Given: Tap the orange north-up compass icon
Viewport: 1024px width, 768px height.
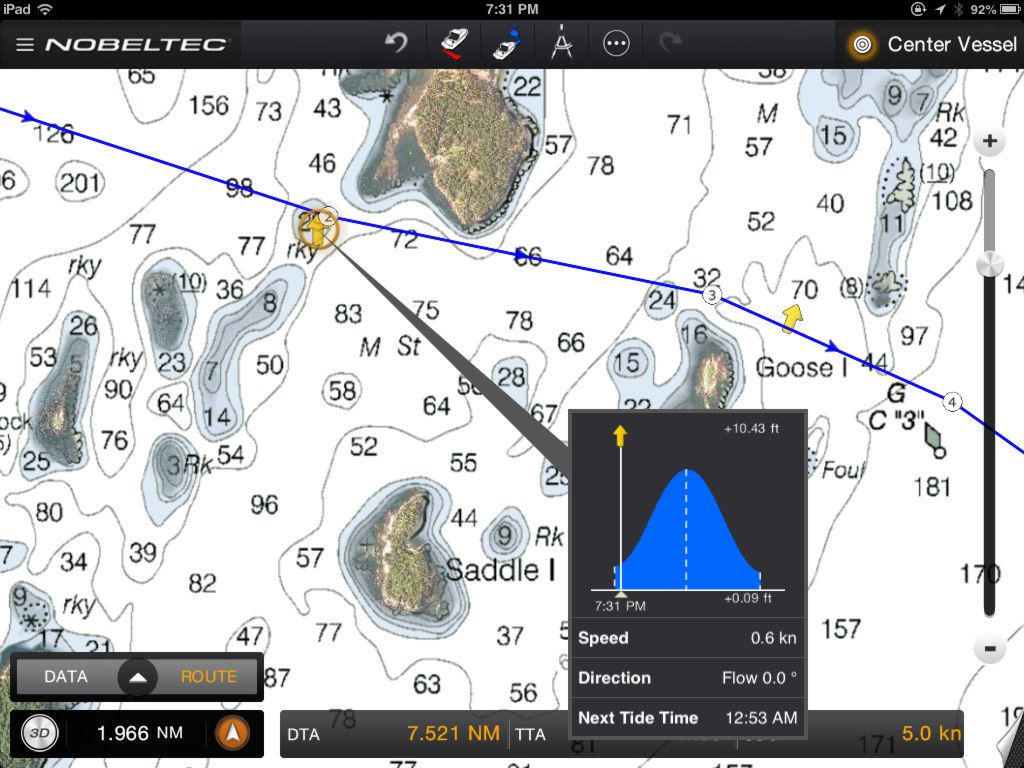Looking at the screenshot, I should pos(232,733).
